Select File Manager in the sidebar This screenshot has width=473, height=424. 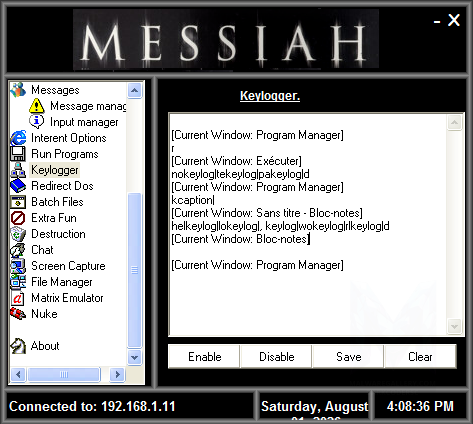click(62, 282)
